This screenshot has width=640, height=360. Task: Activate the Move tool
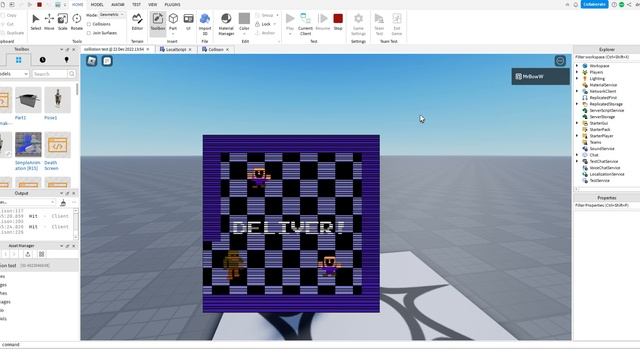click(49, 22)
